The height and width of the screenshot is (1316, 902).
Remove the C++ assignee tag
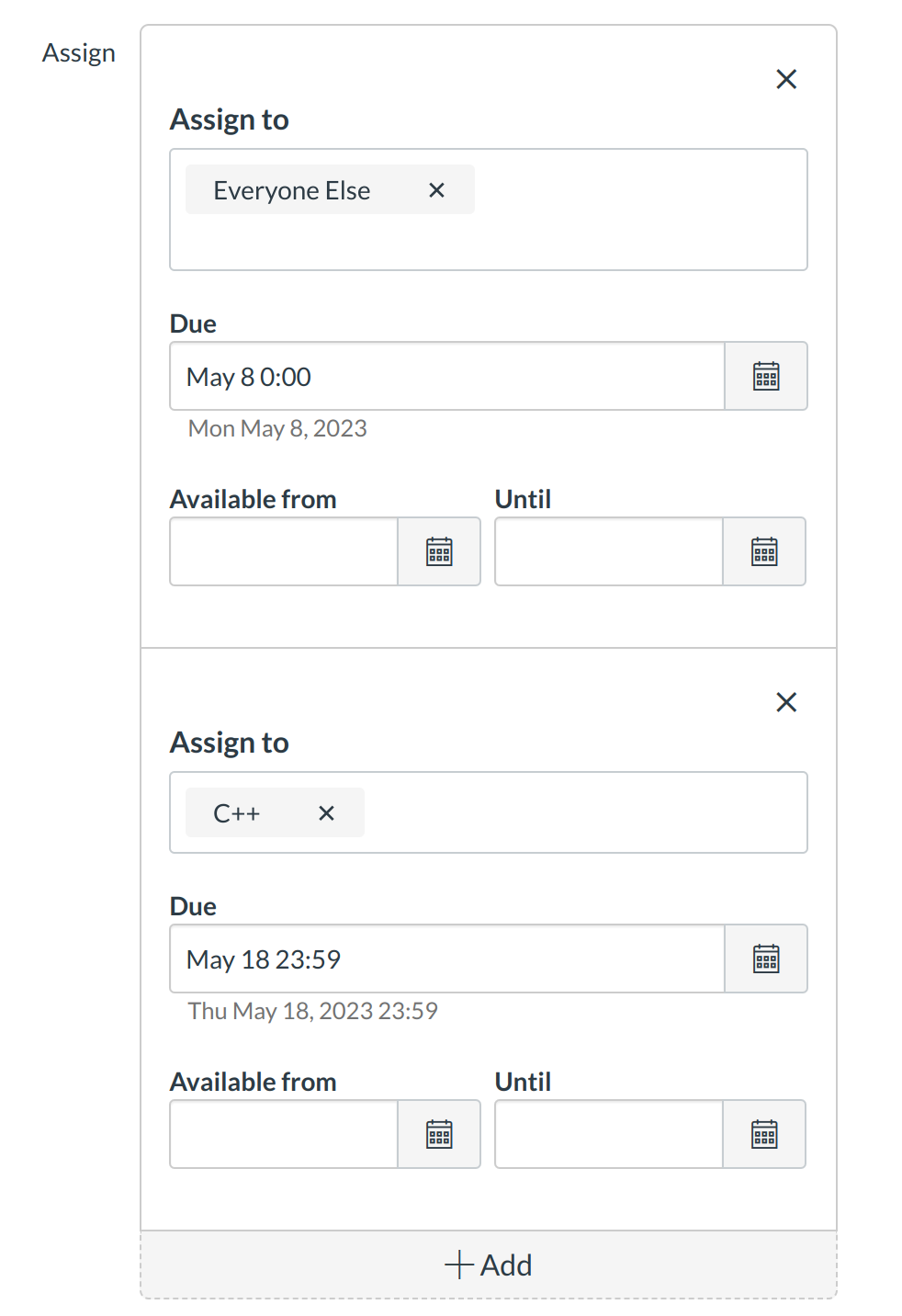[x=326, y=812]
